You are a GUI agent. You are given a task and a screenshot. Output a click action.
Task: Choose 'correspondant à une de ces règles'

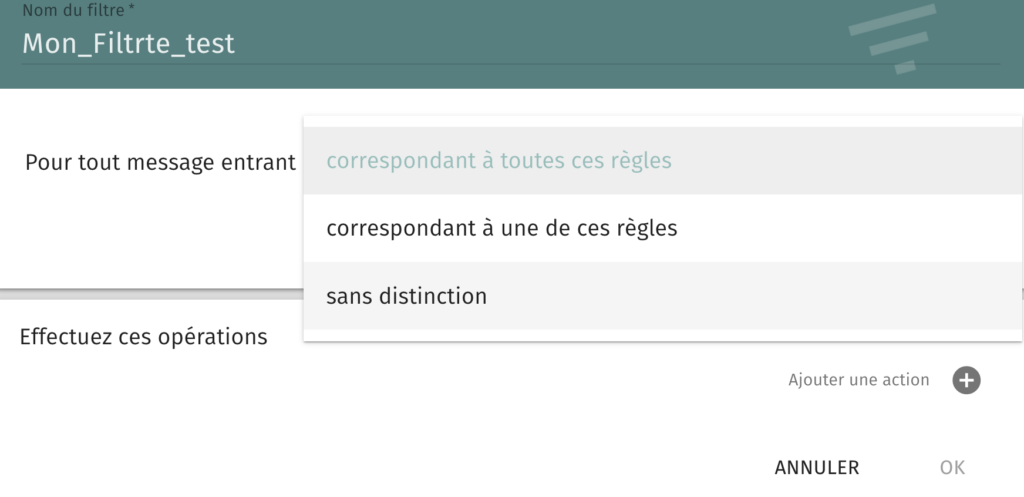pos(502,228)
